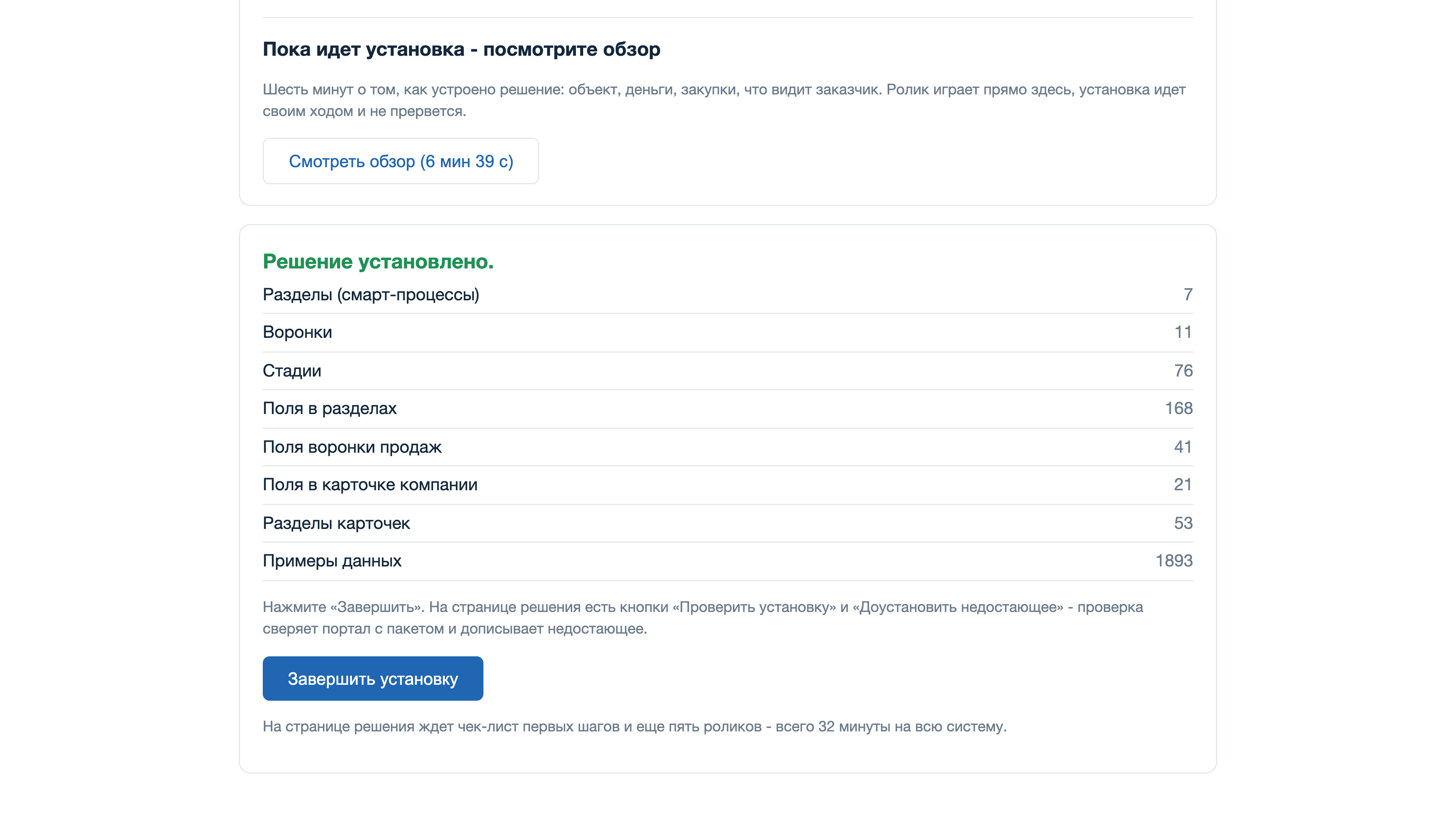Click the «Поля в разделах» row
Screen dimensions: 1456x819
pyautogui.click(x=728, y=409)
